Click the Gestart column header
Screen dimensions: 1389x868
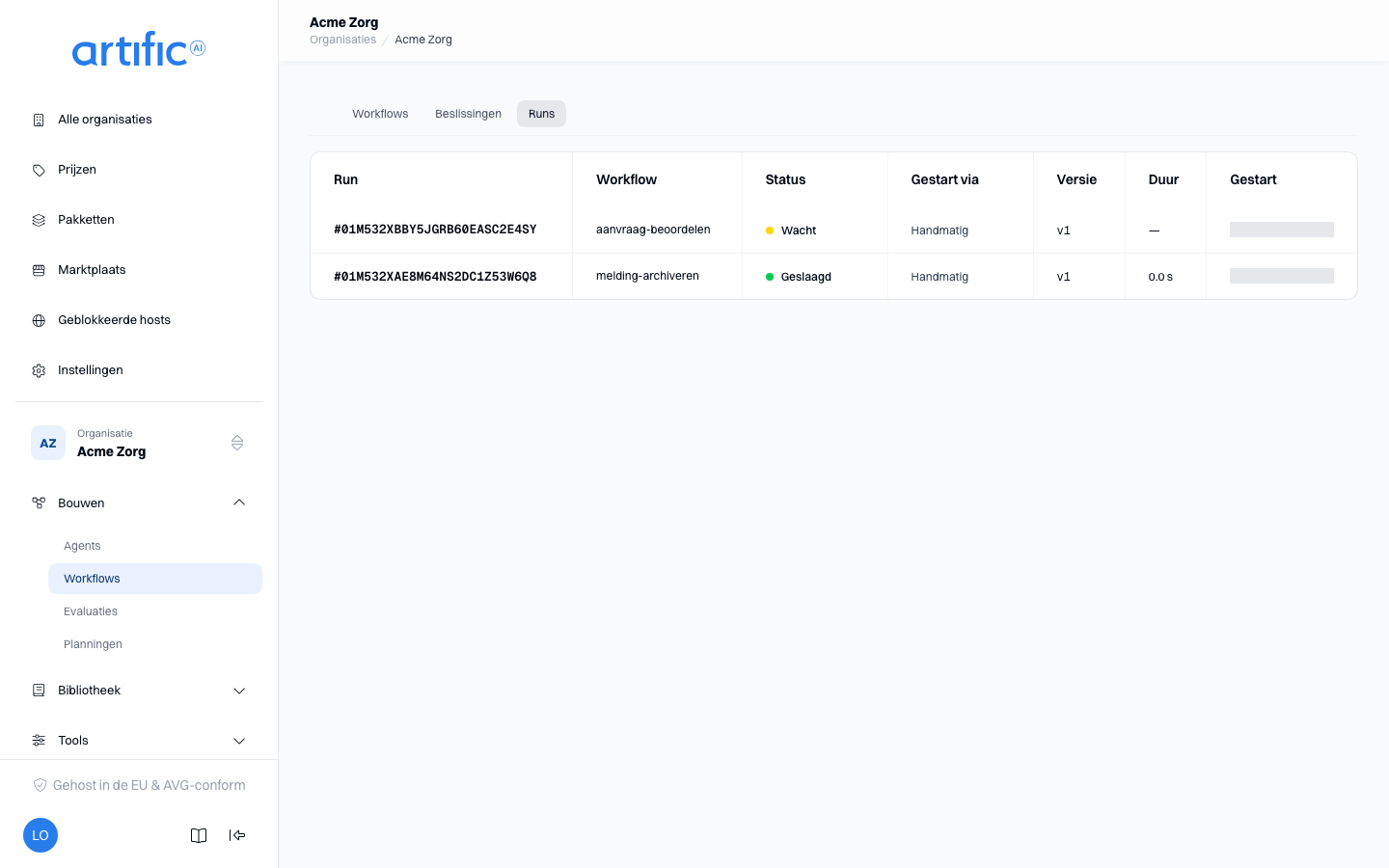1253,179
